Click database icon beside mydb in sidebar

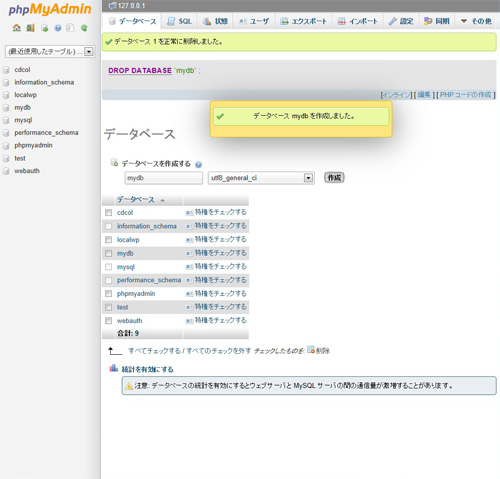(6, 108)
